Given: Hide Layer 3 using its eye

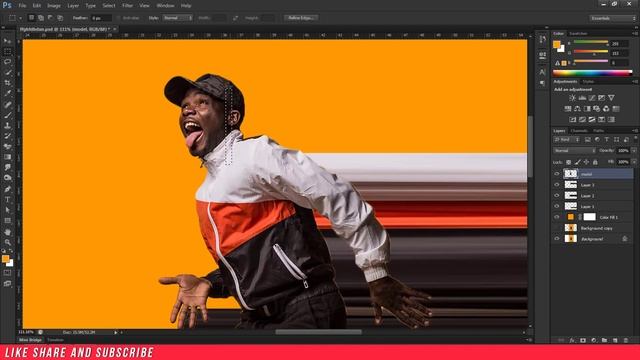Looking at the screenshot, I should click(557, 185).
